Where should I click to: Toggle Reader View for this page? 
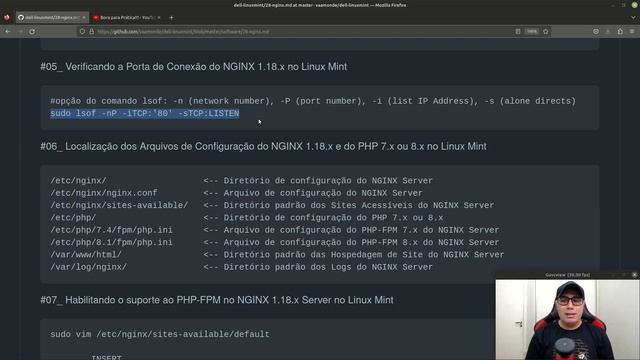point(518,31)
